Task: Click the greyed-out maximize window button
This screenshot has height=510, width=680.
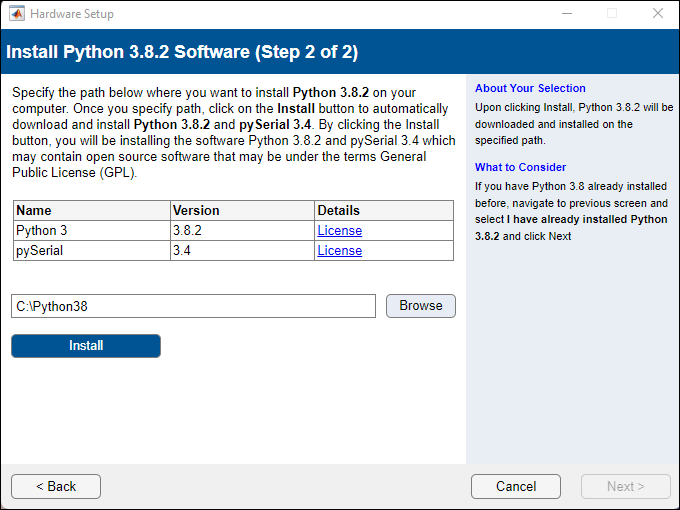Action: pos(612,14)
